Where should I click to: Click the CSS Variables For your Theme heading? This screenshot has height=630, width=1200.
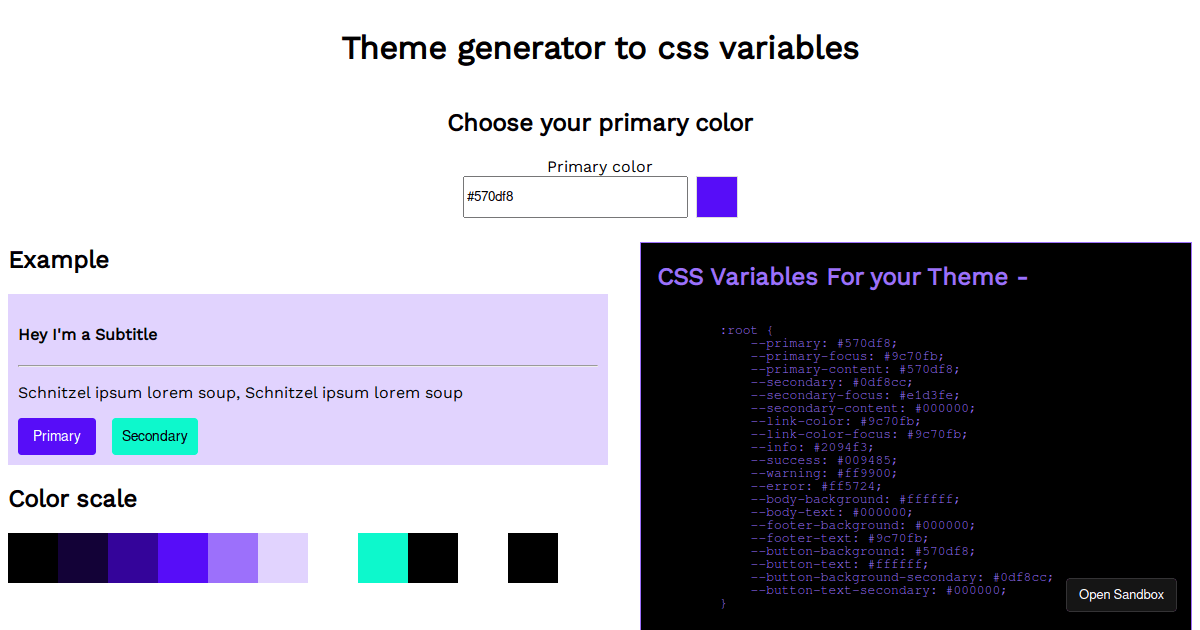843,277
